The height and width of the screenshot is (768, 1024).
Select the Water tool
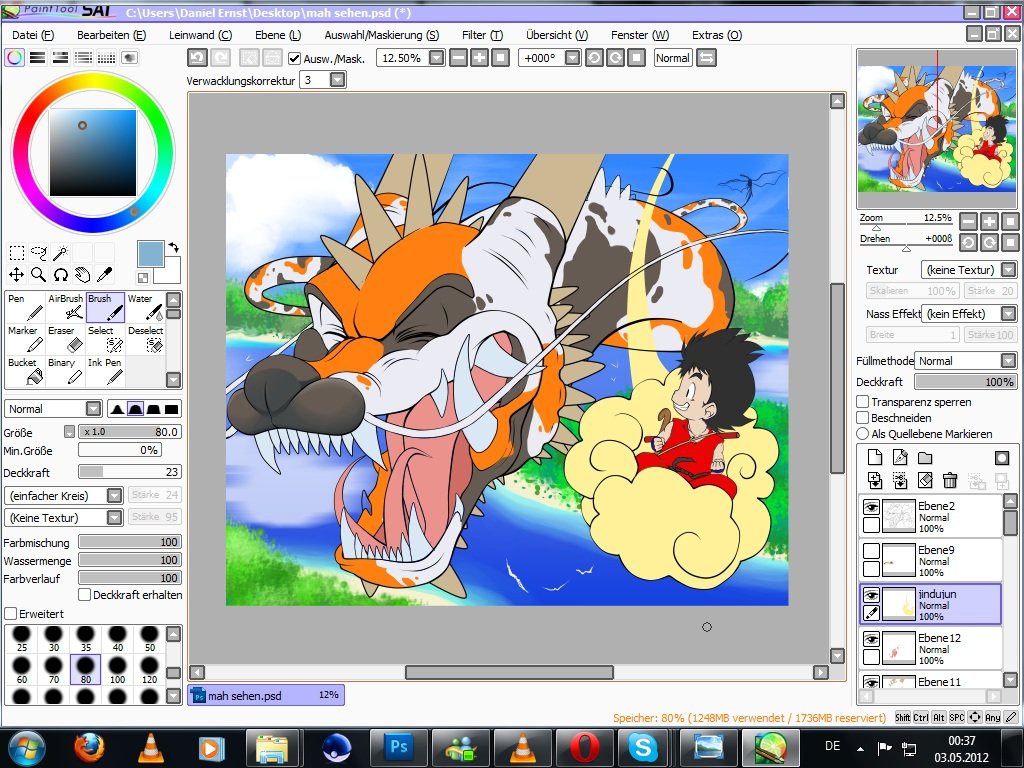145,307
